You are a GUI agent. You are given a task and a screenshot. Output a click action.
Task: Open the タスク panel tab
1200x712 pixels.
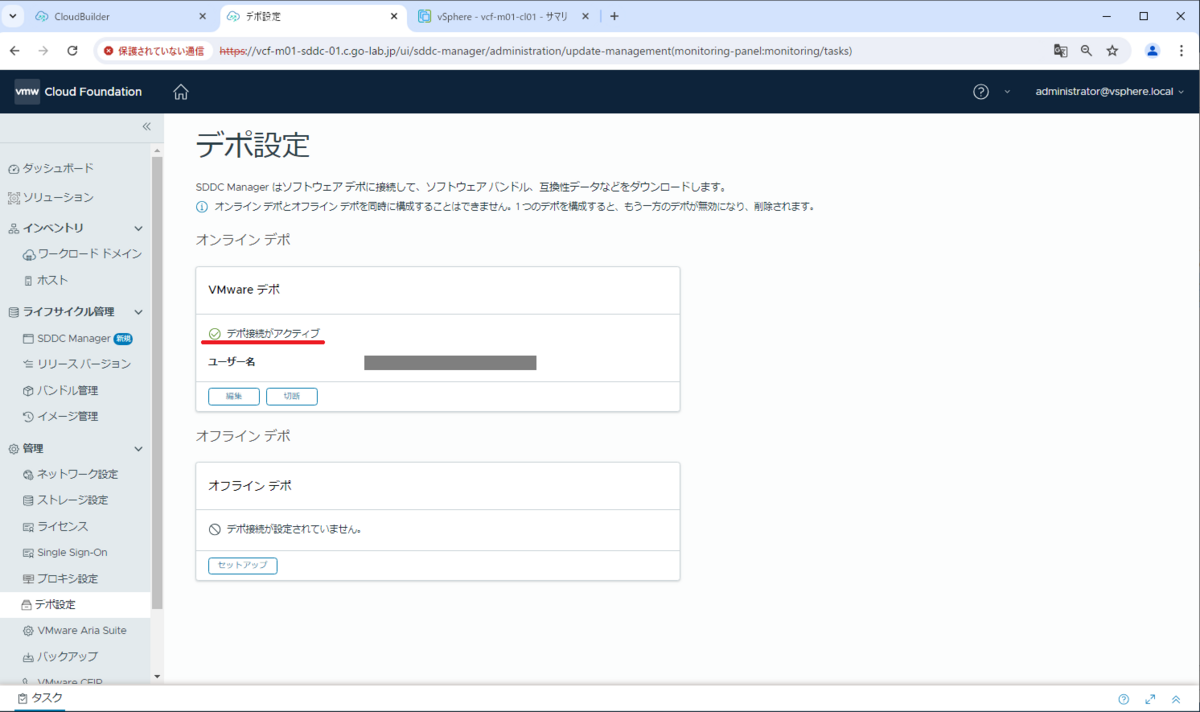[x=40, y=698]
